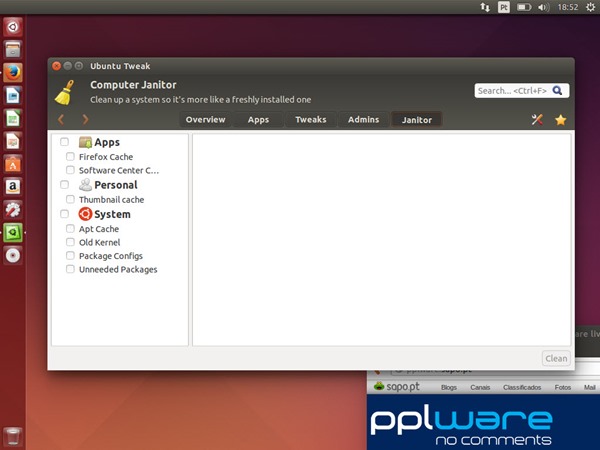Image resolution: width=600 pixels, height=450 pixels.
Task: Select the Firefox Cache row text
Action: coord(106,157)
